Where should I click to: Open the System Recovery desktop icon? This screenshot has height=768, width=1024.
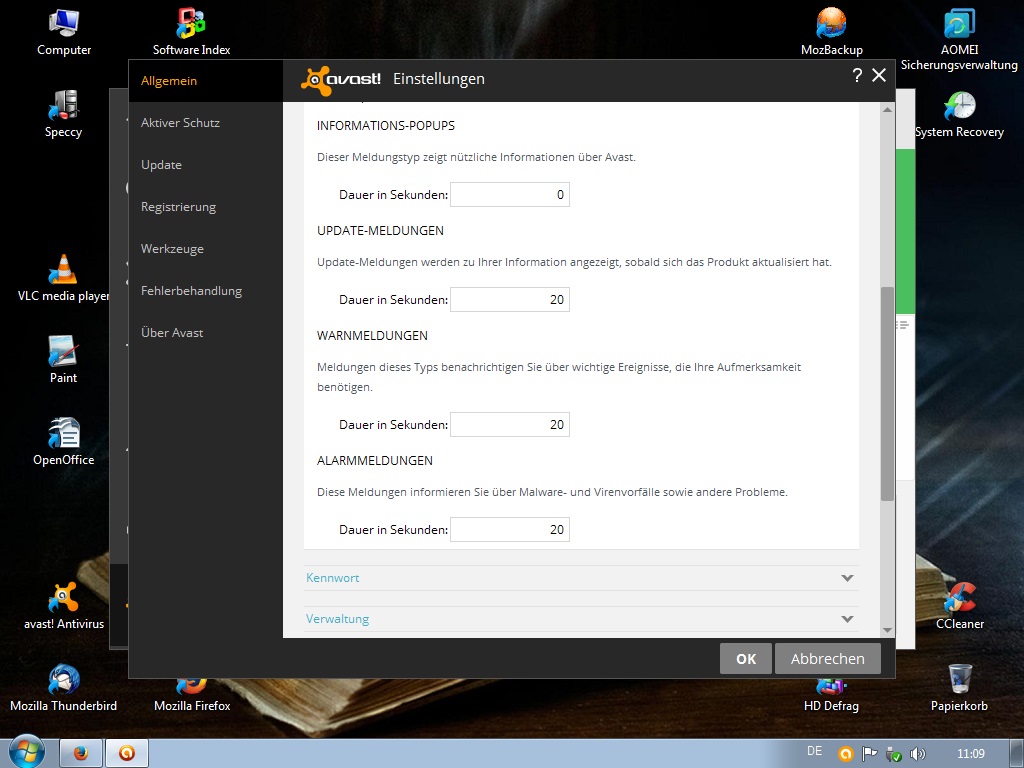pos(959,114)
